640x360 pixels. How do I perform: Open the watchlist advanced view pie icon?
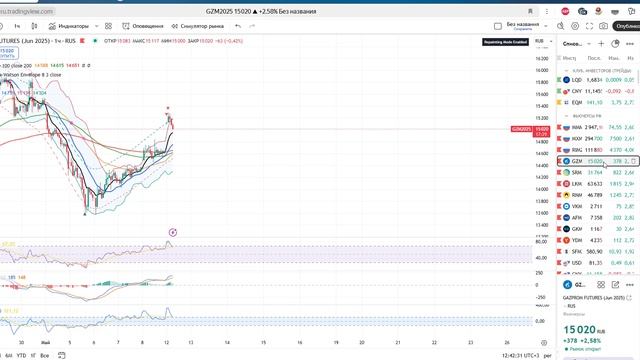tap(615, 43)
